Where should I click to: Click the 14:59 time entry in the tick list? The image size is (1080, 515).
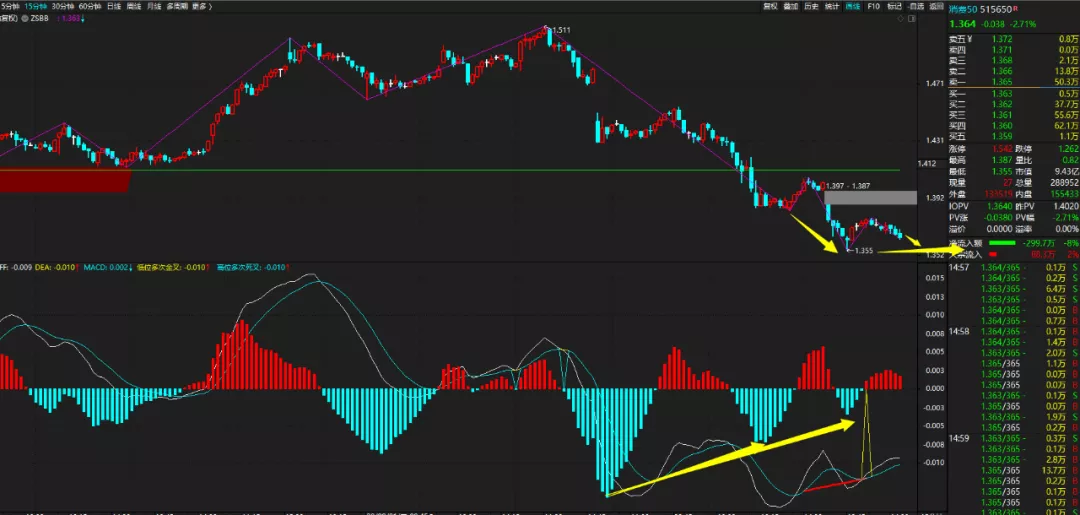pos(959,438)
